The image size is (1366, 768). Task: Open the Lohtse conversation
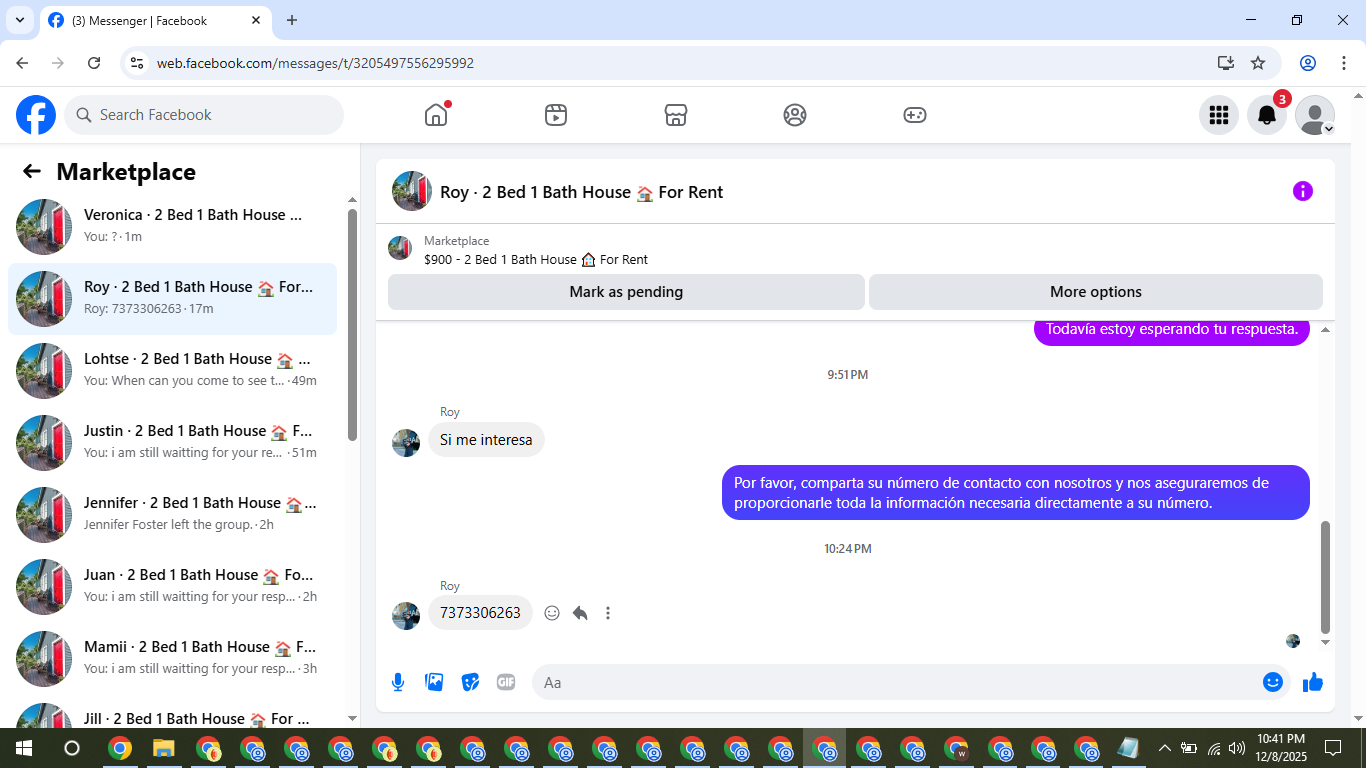[x=172, y=370]
